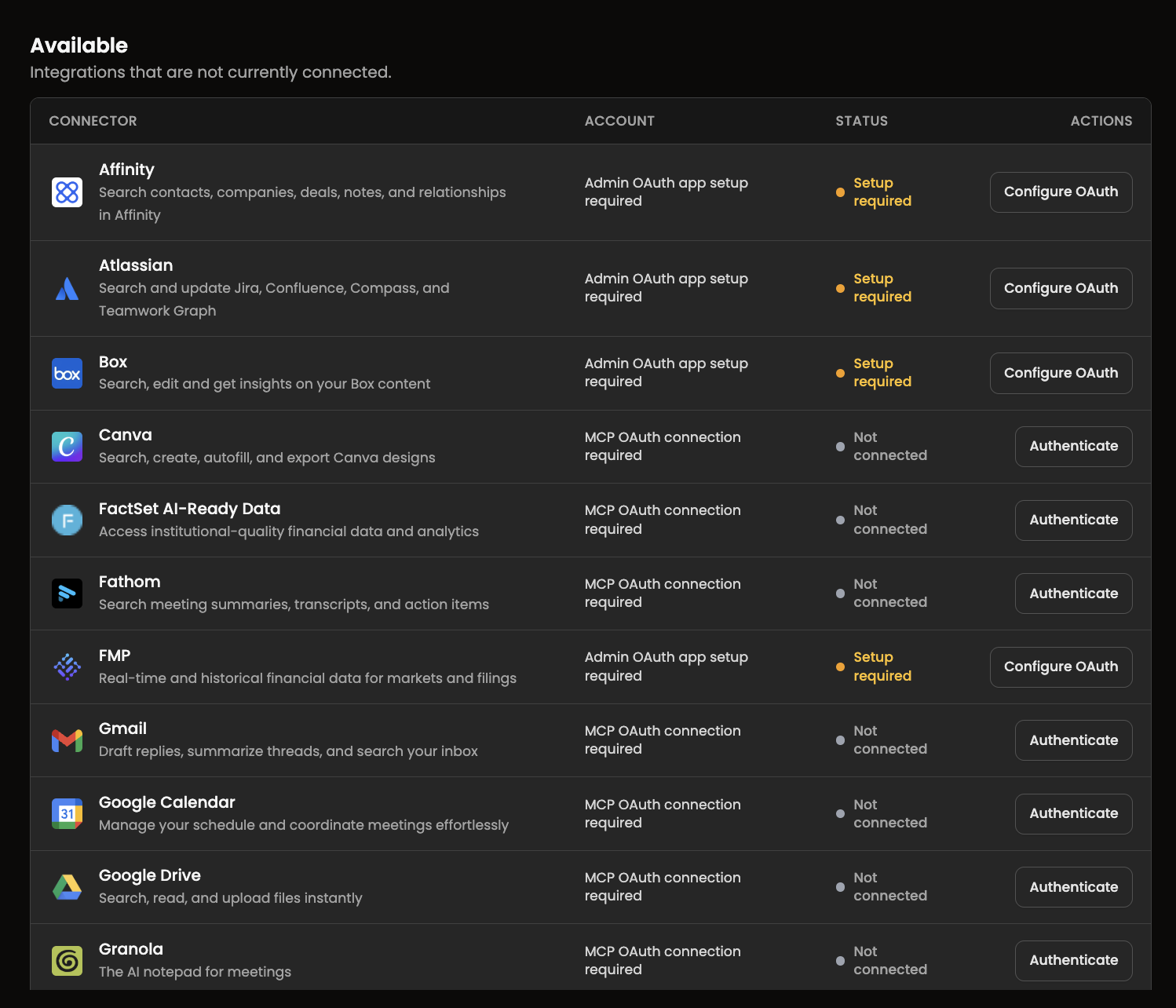Click the Affinity connector icon
Screen dimensions: 1176x1008
[x=67, y=192]
